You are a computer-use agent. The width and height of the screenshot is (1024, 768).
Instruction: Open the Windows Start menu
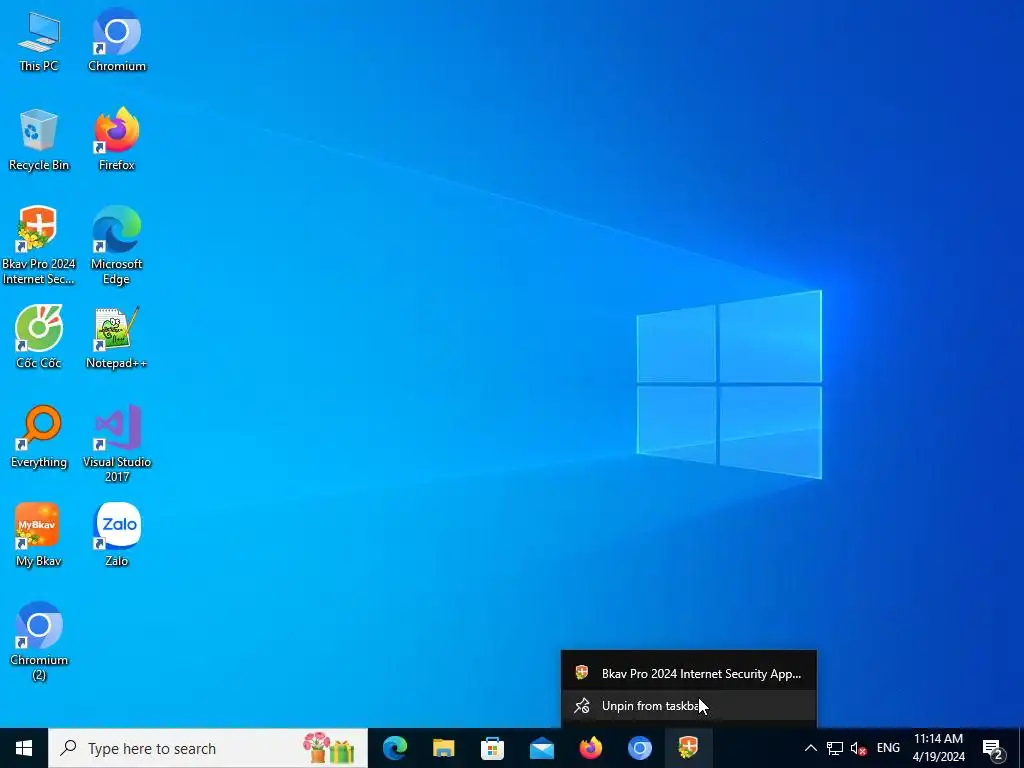click(24, 748)
